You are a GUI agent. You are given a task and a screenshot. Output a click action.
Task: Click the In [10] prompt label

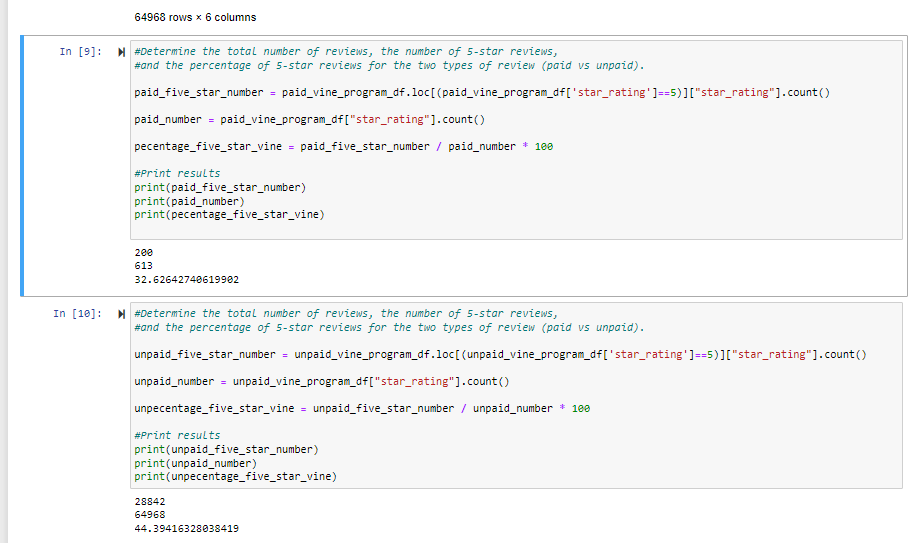78,314
